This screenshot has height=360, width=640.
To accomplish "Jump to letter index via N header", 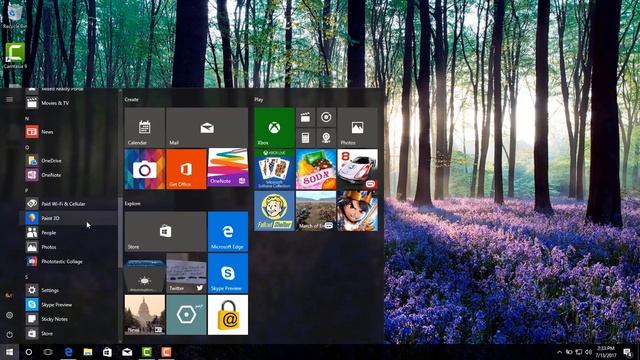I will (x=27, y=118).
